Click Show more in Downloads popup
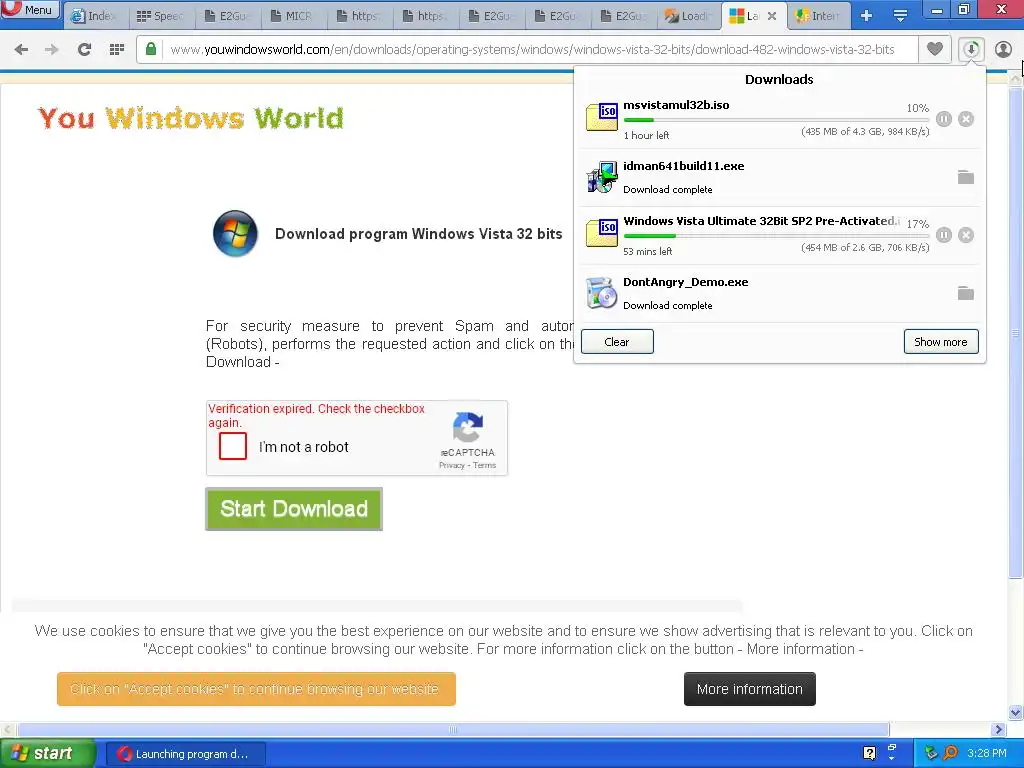This screenshot has height=768, width=1024. click(941, 342)
